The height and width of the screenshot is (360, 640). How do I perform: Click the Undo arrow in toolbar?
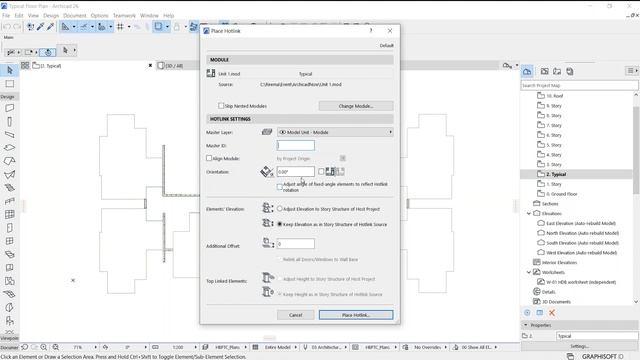pos(7,27)
